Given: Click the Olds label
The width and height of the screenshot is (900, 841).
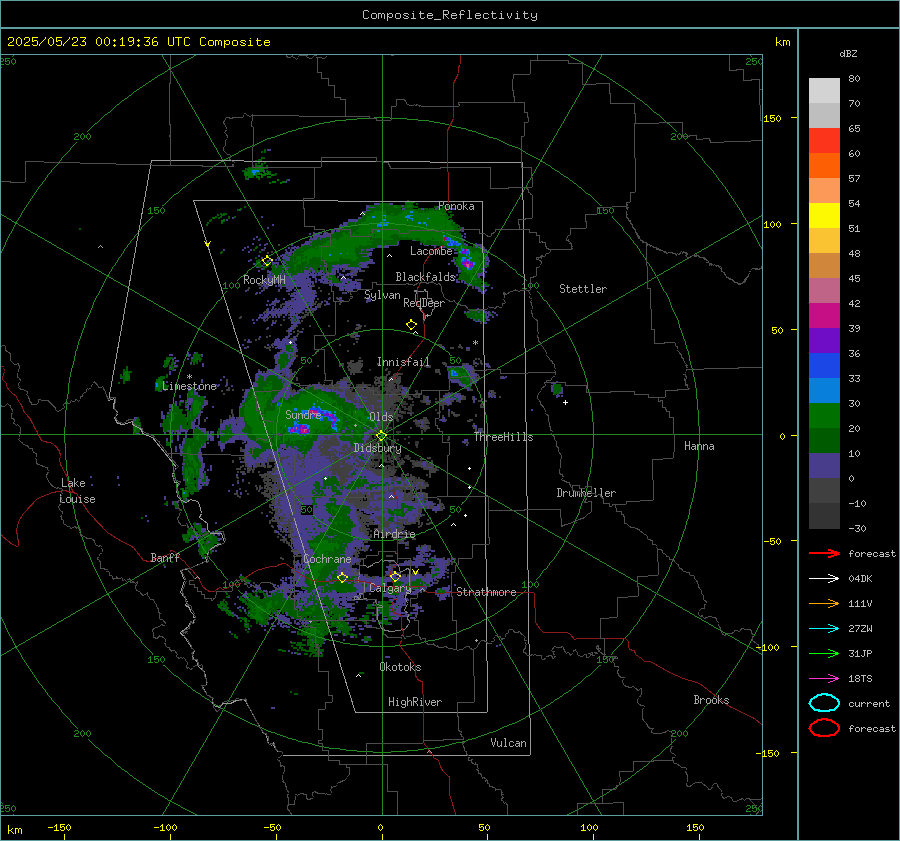Looking at the screenshot, I should (381, 417).
